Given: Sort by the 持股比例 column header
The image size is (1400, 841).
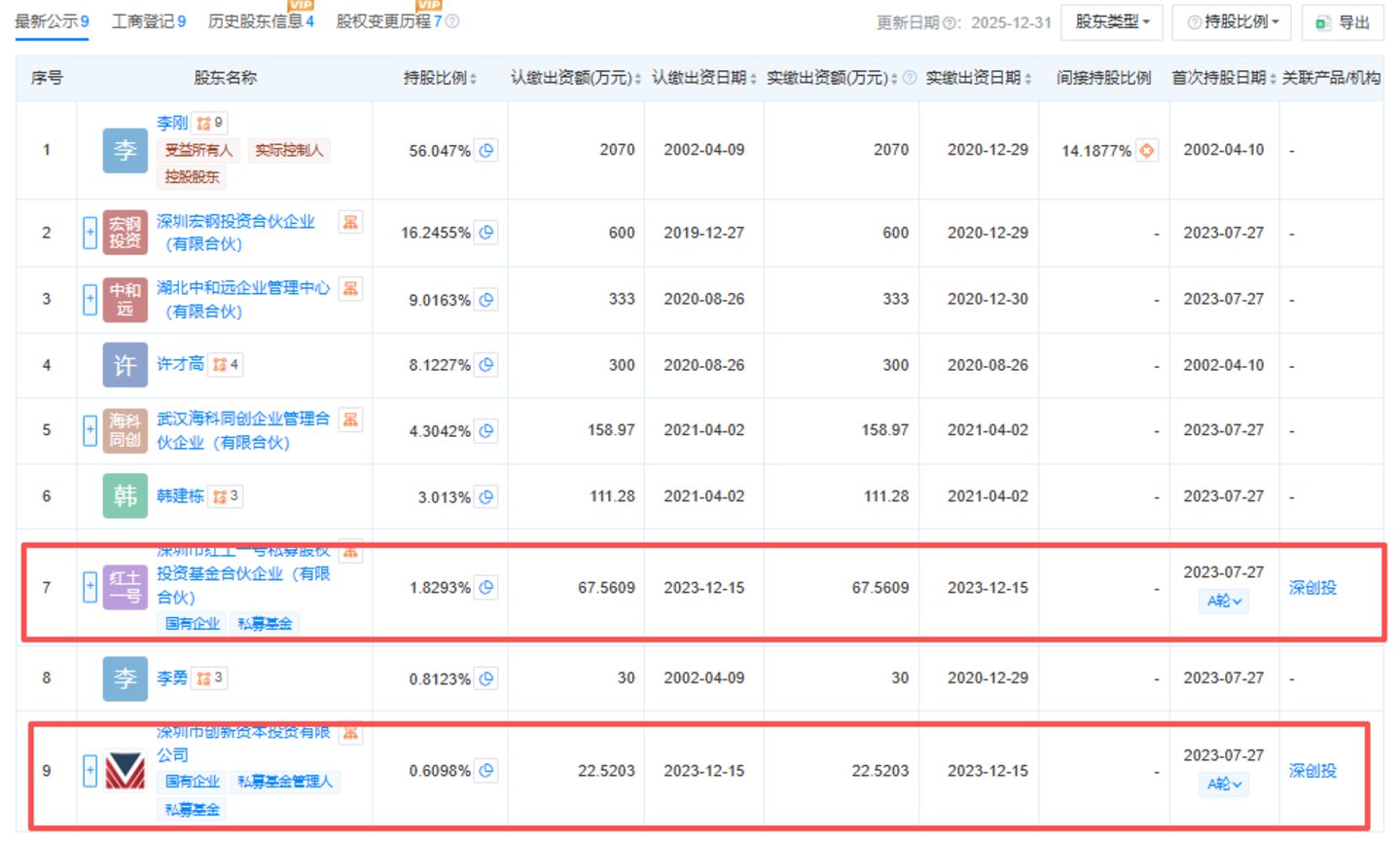Looking at the screenshot, I should 440,78.
